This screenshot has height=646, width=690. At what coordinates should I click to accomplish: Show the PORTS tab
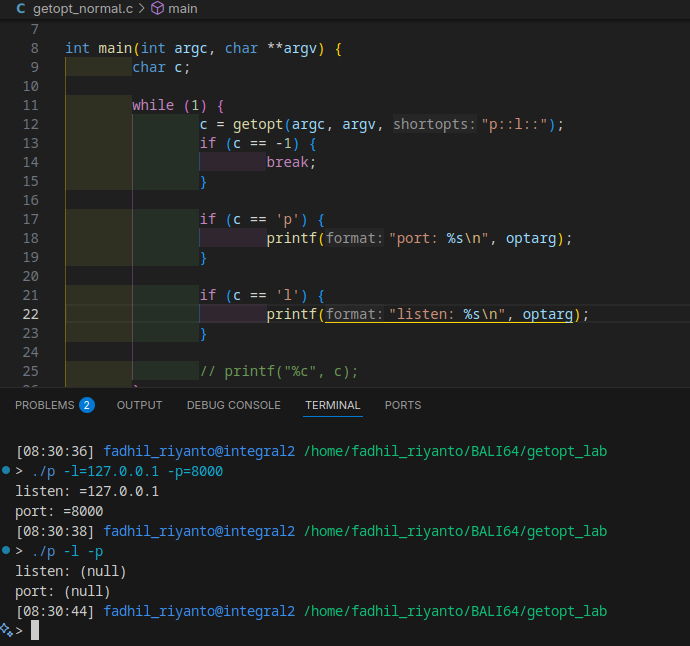tap(403, 405)
